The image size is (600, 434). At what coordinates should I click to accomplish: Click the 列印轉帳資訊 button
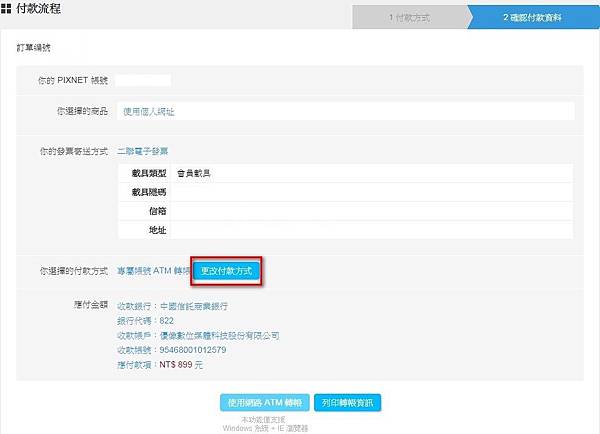[x=347, y=403]
